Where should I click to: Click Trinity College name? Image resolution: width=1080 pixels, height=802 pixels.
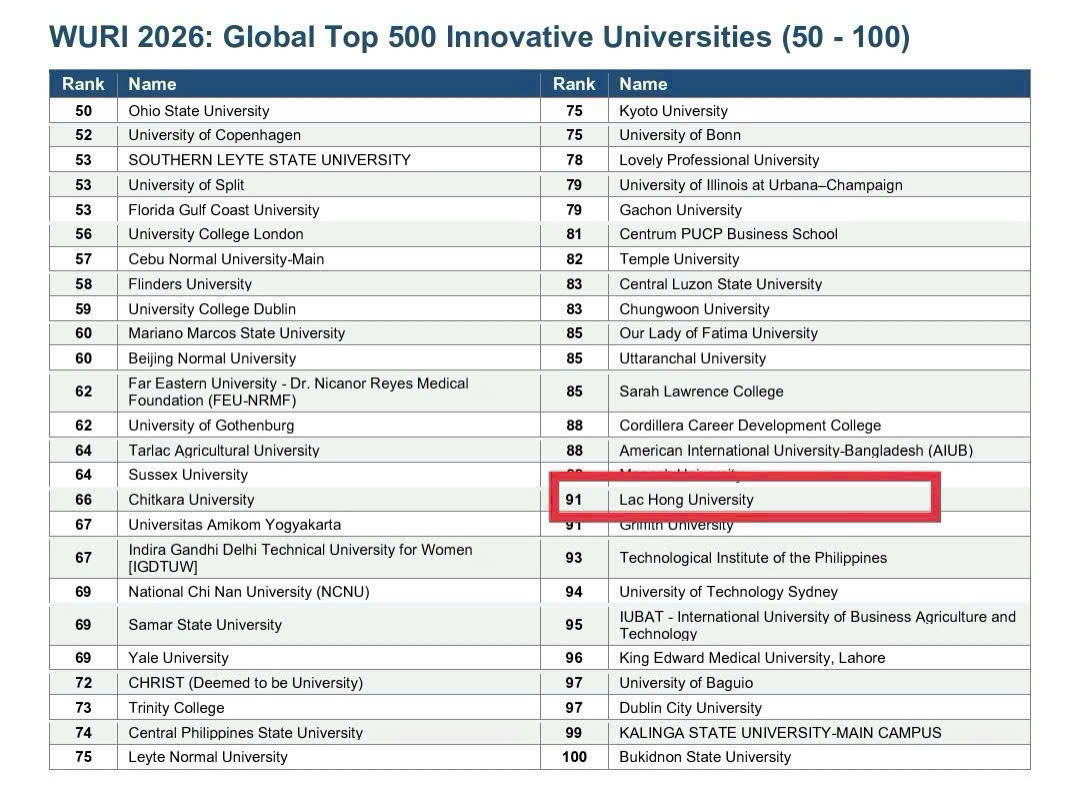[176, 708]
